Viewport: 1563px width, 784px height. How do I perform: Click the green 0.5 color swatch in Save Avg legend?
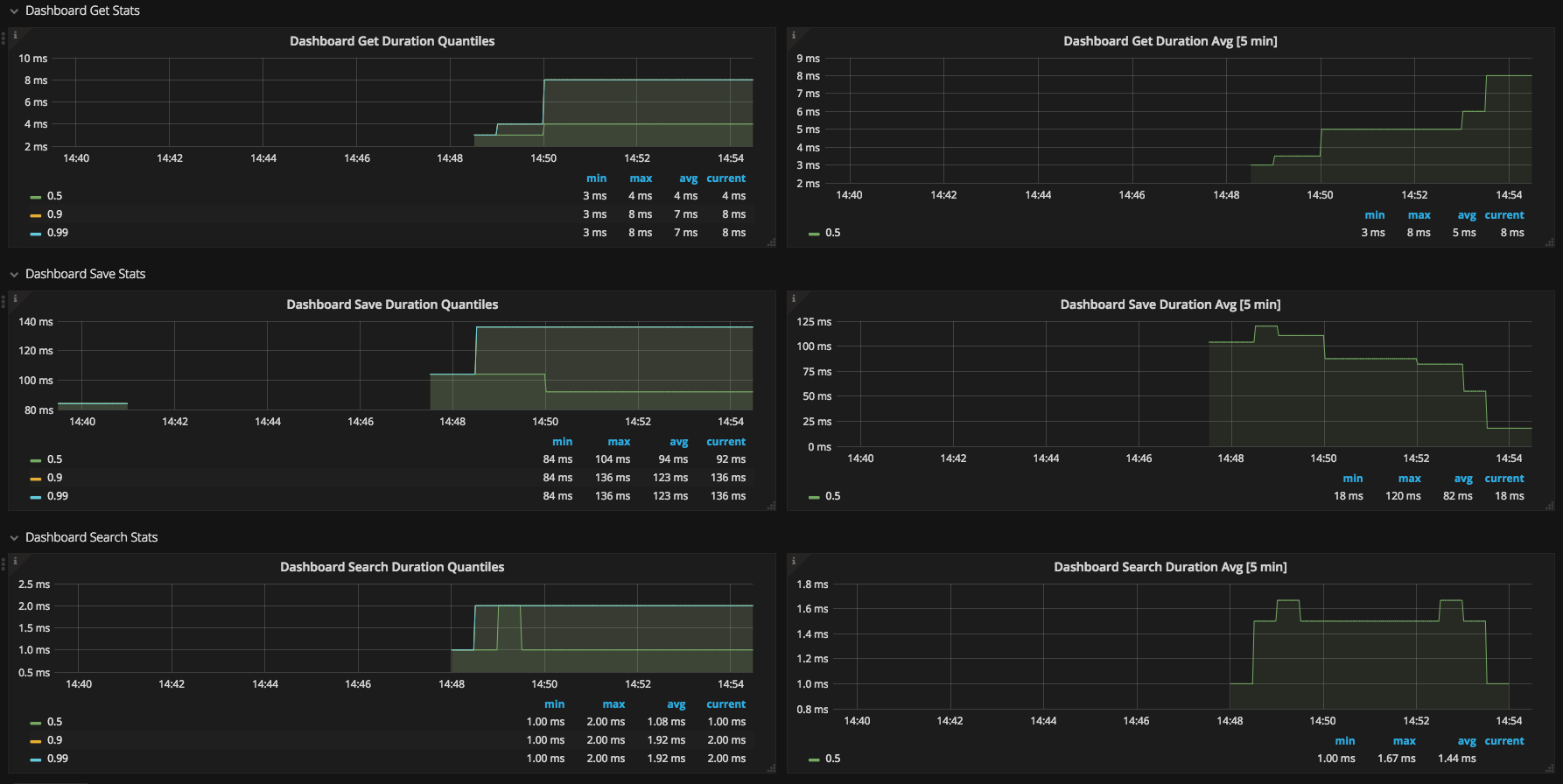point(814,497)
